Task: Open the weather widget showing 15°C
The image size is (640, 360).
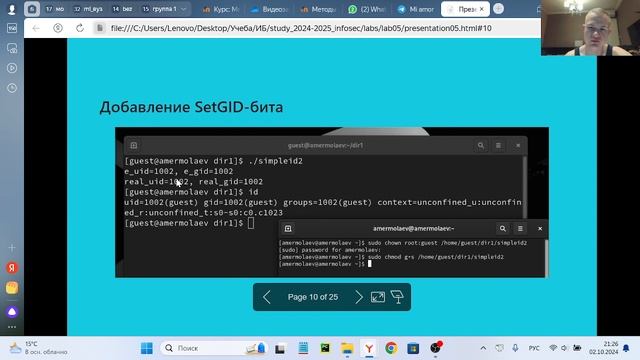Action: [38, 348]
